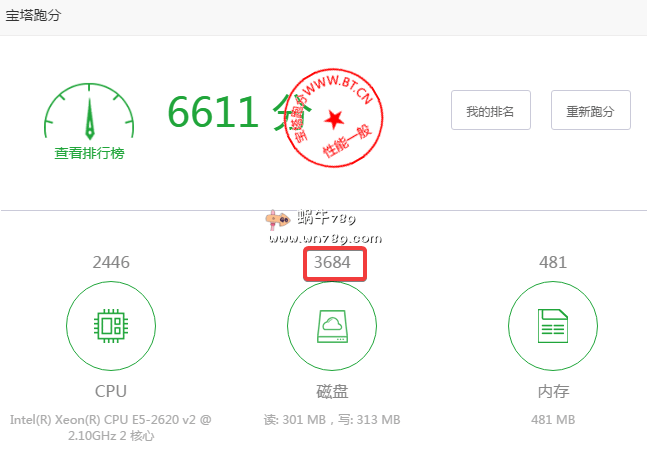Click the memory score 481

[553, 263]
